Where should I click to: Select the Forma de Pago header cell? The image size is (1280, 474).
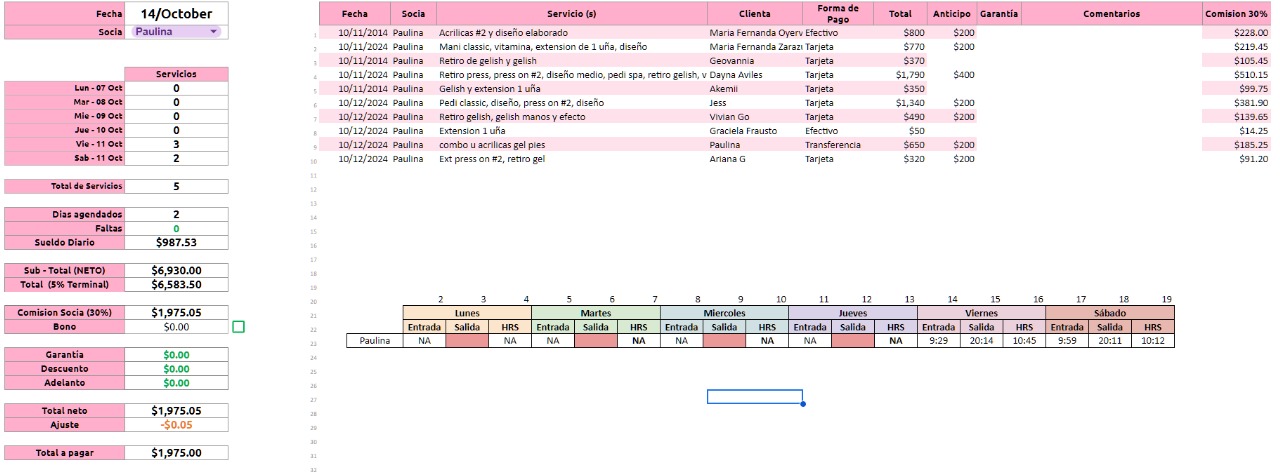point(837,14)
